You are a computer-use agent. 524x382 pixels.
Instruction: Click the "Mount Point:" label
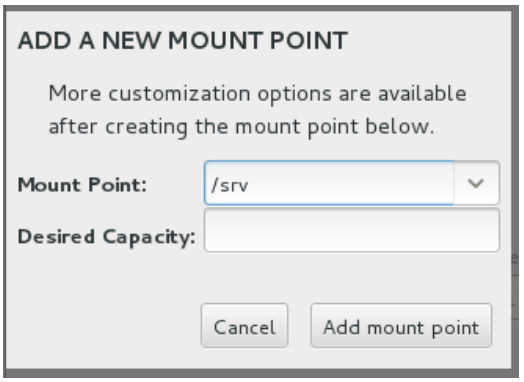point(82,184)
